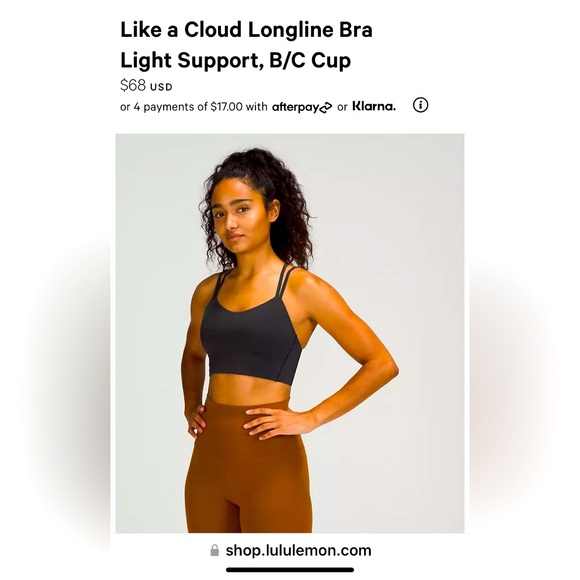580x580 pixels.
Task: Click the Light Support, B/C Cup heading
Action: click(x=236, y=60)
